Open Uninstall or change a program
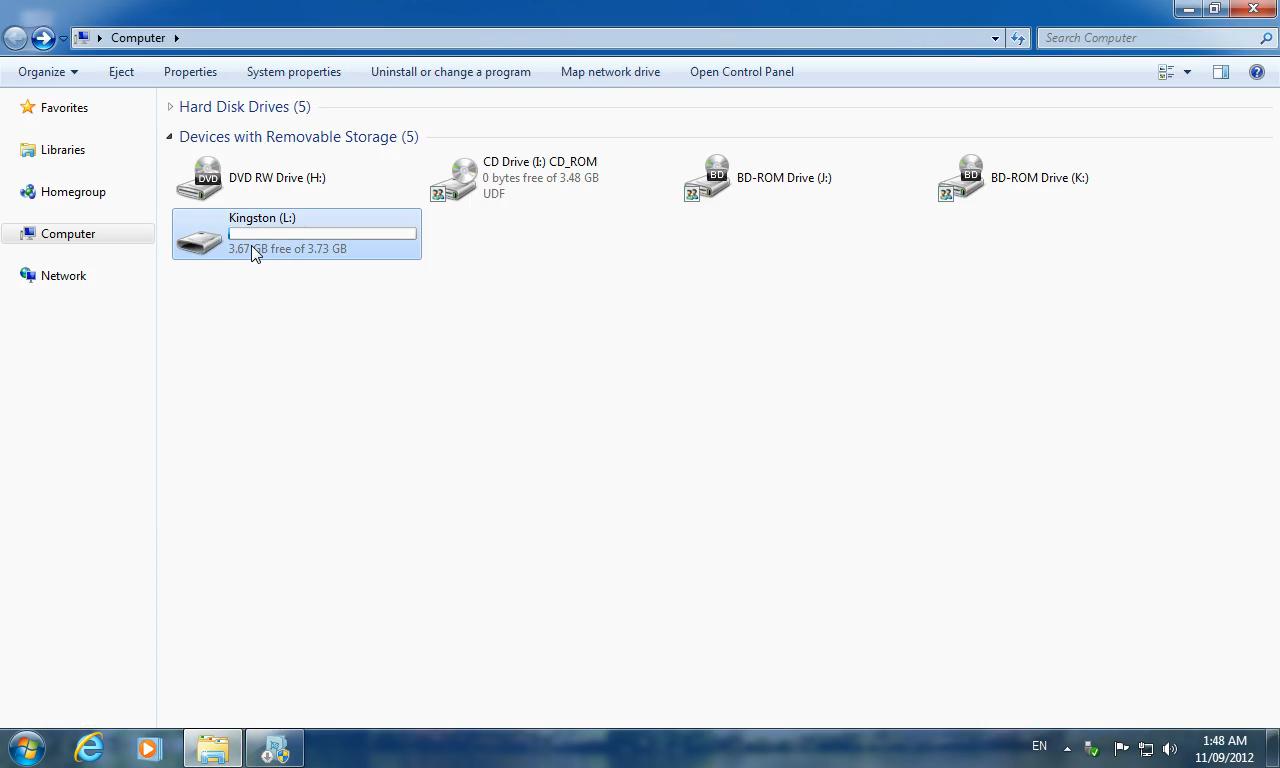1280x768 pixels. point(451,72)
